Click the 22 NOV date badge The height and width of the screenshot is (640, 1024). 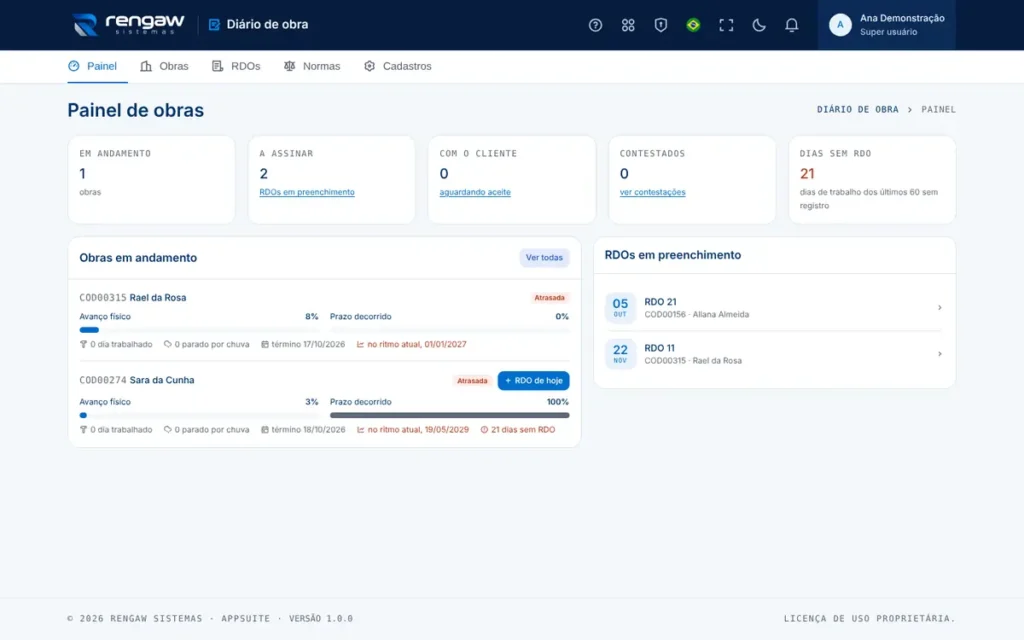click(x=620, y=354)
